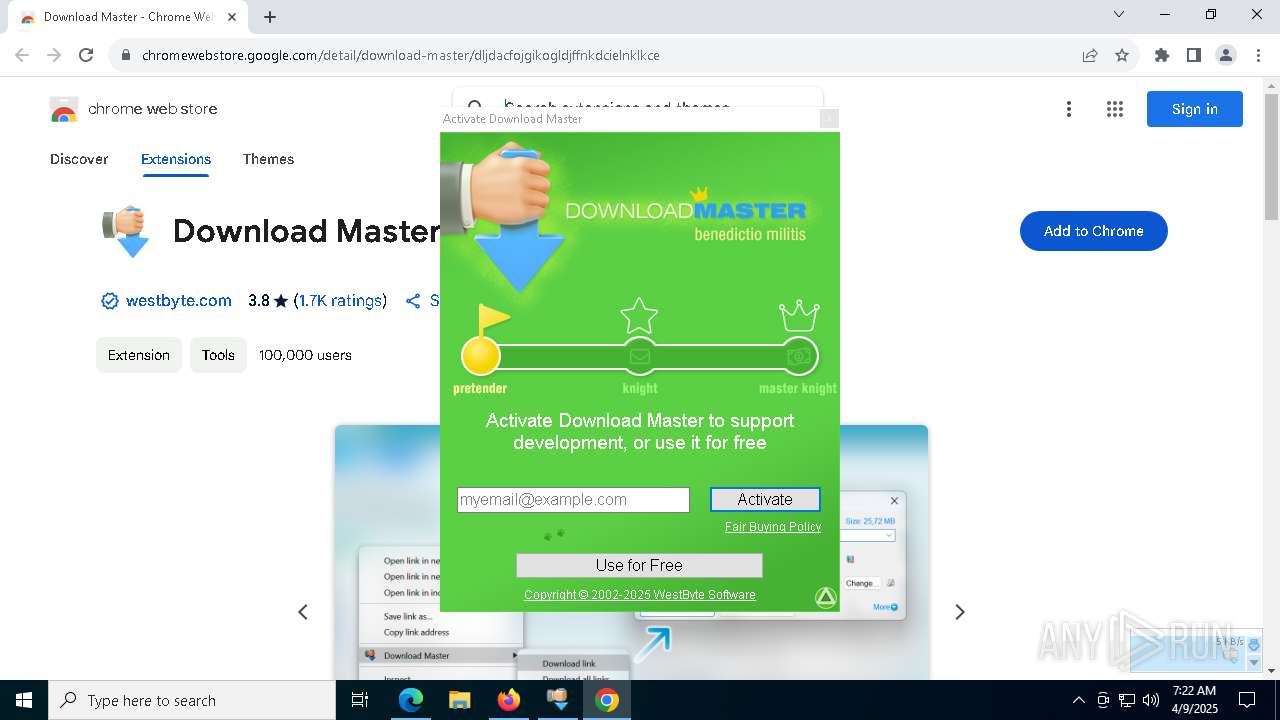Image resolution: width=1280 pixels, height=720 pixels.
Task: Open File Explorer from taskbar
Action: [x=459, y=700]
